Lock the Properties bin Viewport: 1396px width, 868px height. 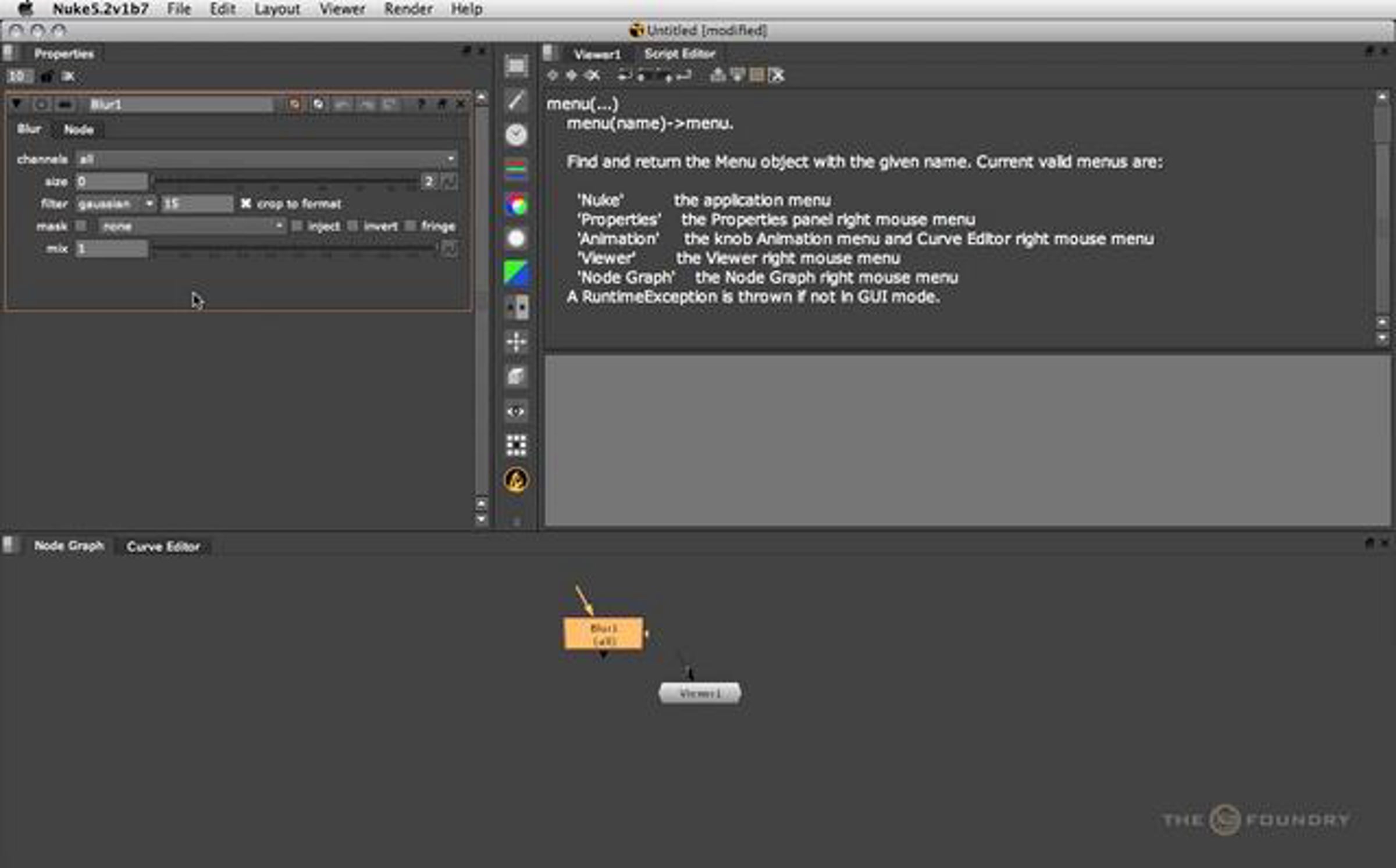pyautogui.click(x=47, y=76)
